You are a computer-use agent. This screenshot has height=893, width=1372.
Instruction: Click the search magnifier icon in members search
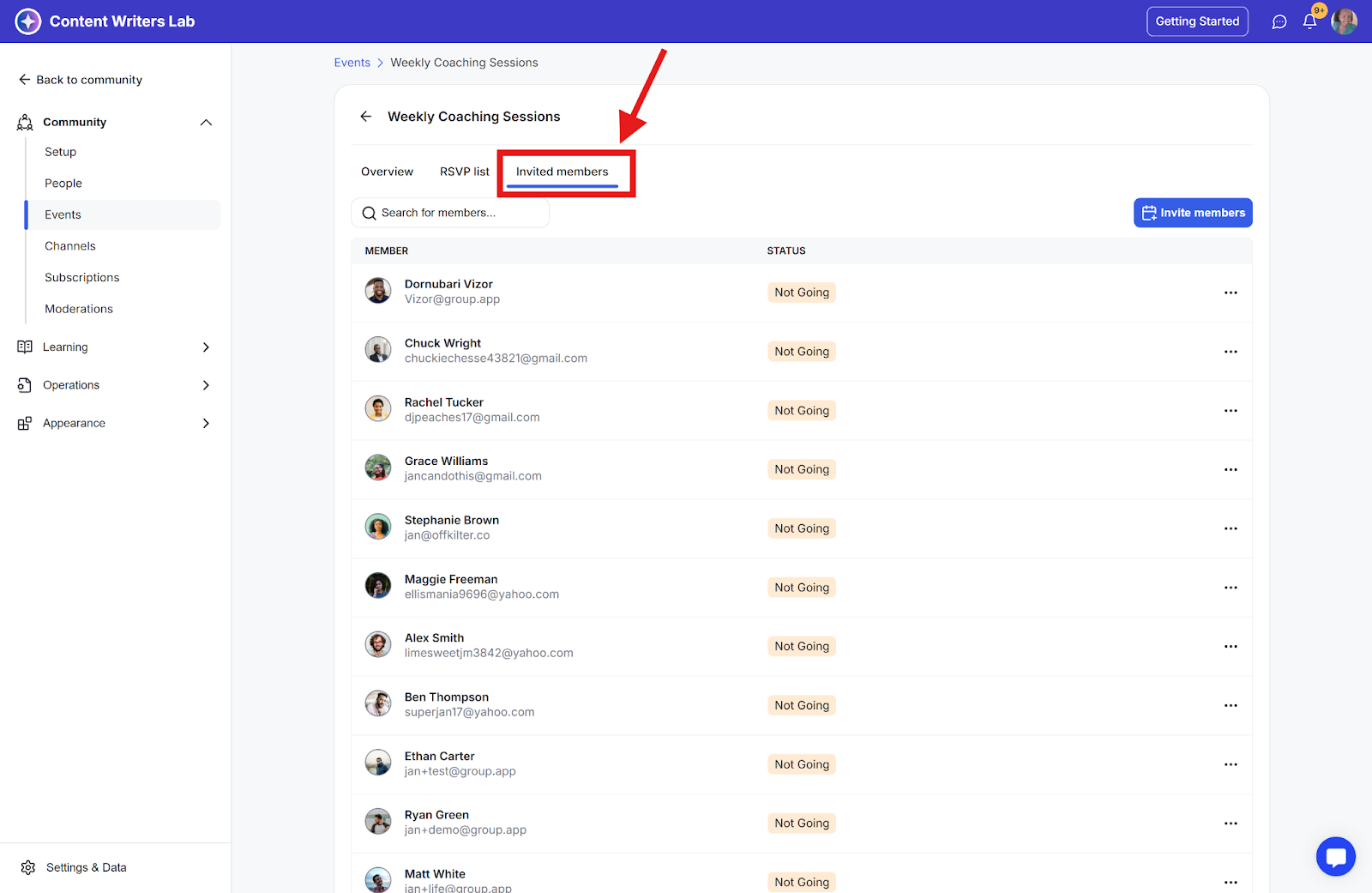tap(370, 213)
